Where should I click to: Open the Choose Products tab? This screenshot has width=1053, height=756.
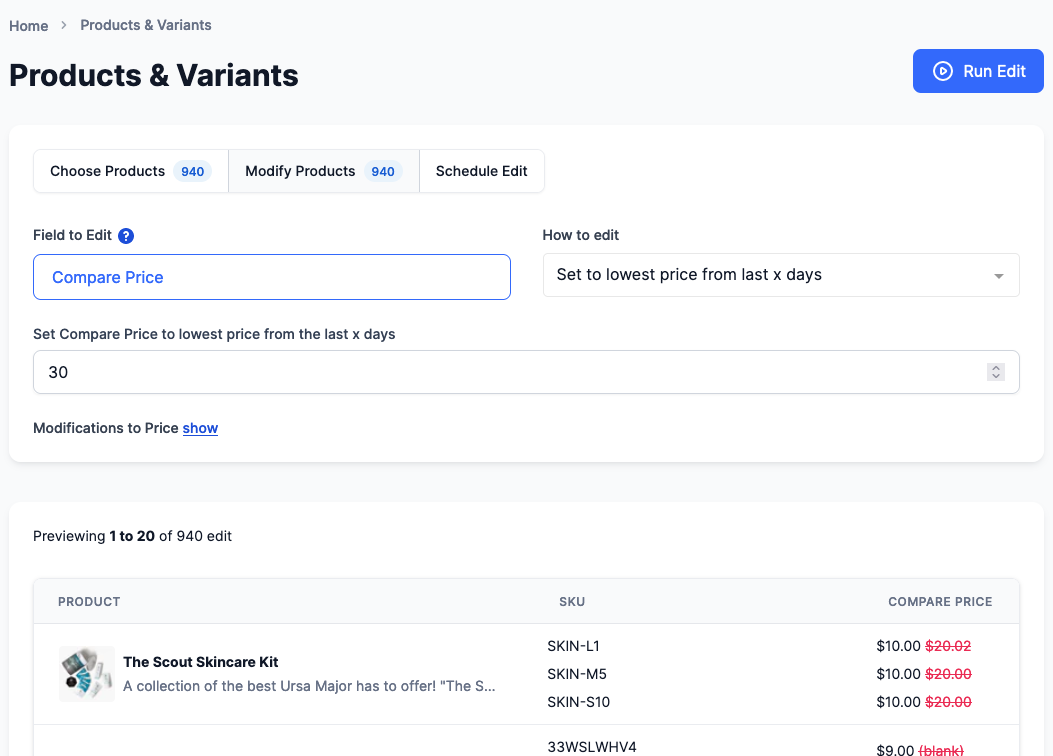tap(131, 171)
